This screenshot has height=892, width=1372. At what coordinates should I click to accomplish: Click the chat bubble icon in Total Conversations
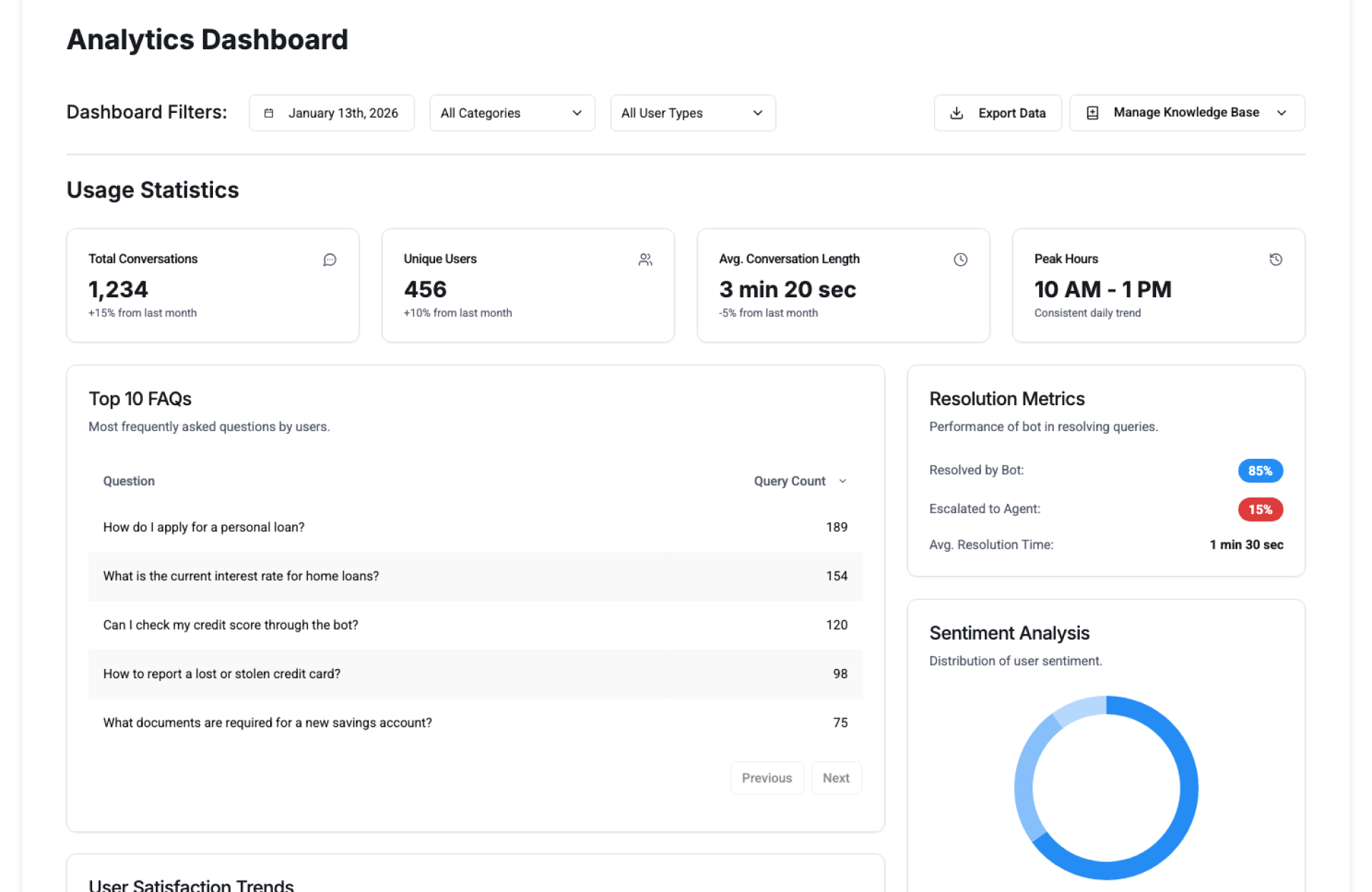pyautogui.click(x=329, y=259)
